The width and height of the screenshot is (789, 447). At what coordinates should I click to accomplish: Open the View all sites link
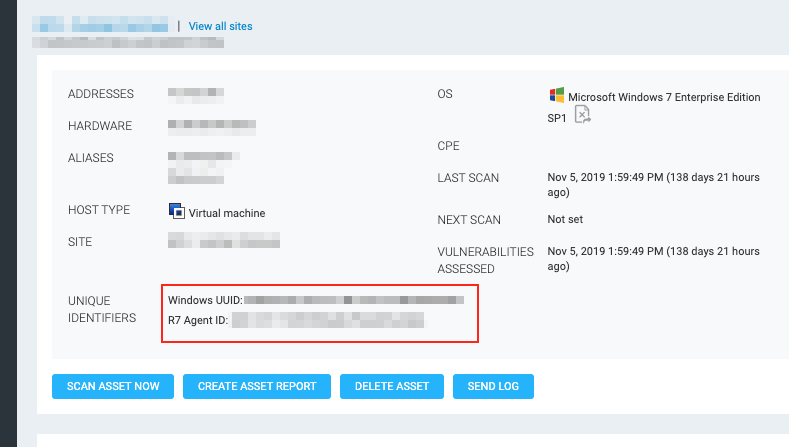(222, 26)
